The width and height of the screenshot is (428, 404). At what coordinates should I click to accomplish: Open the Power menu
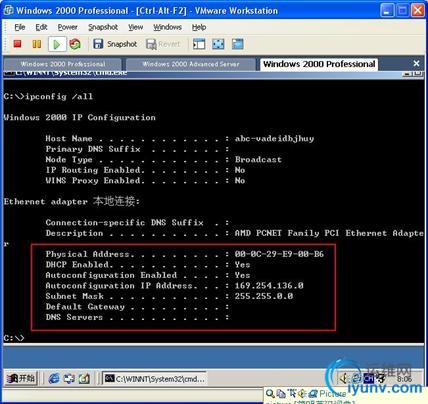pos(68,27)
